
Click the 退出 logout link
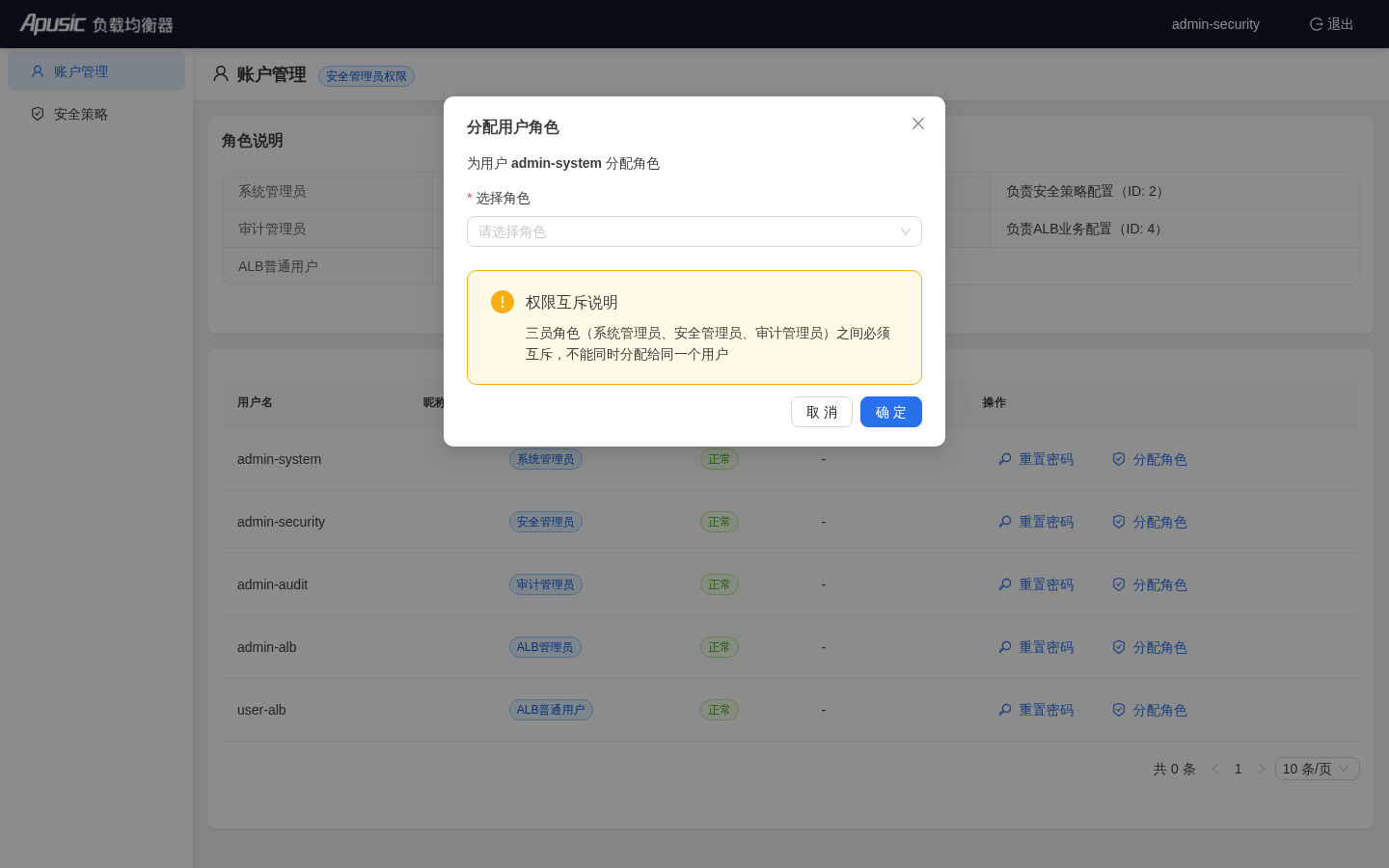pos(1331,24)
